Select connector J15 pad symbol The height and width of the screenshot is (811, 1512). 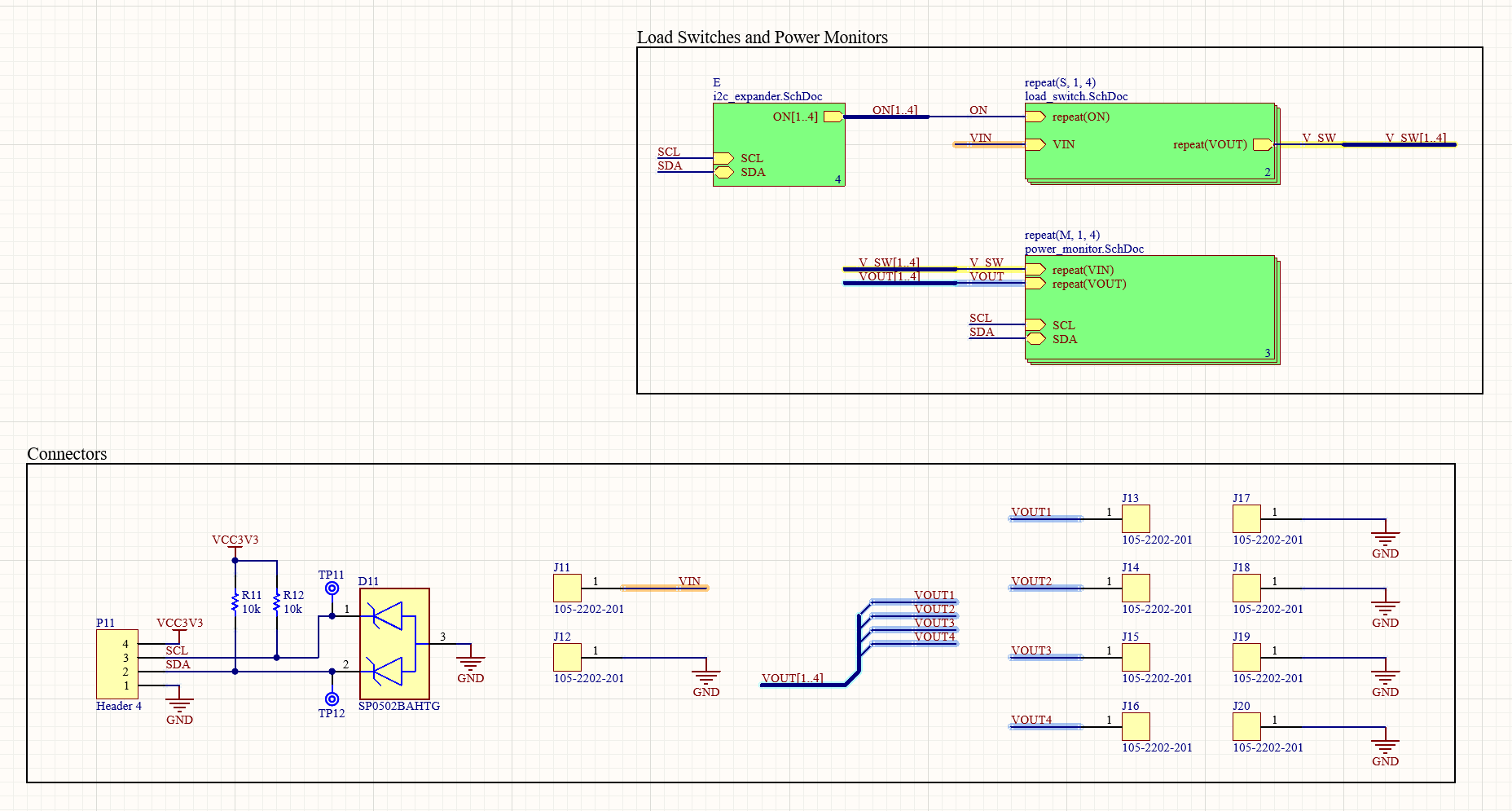pos(1136,658)
